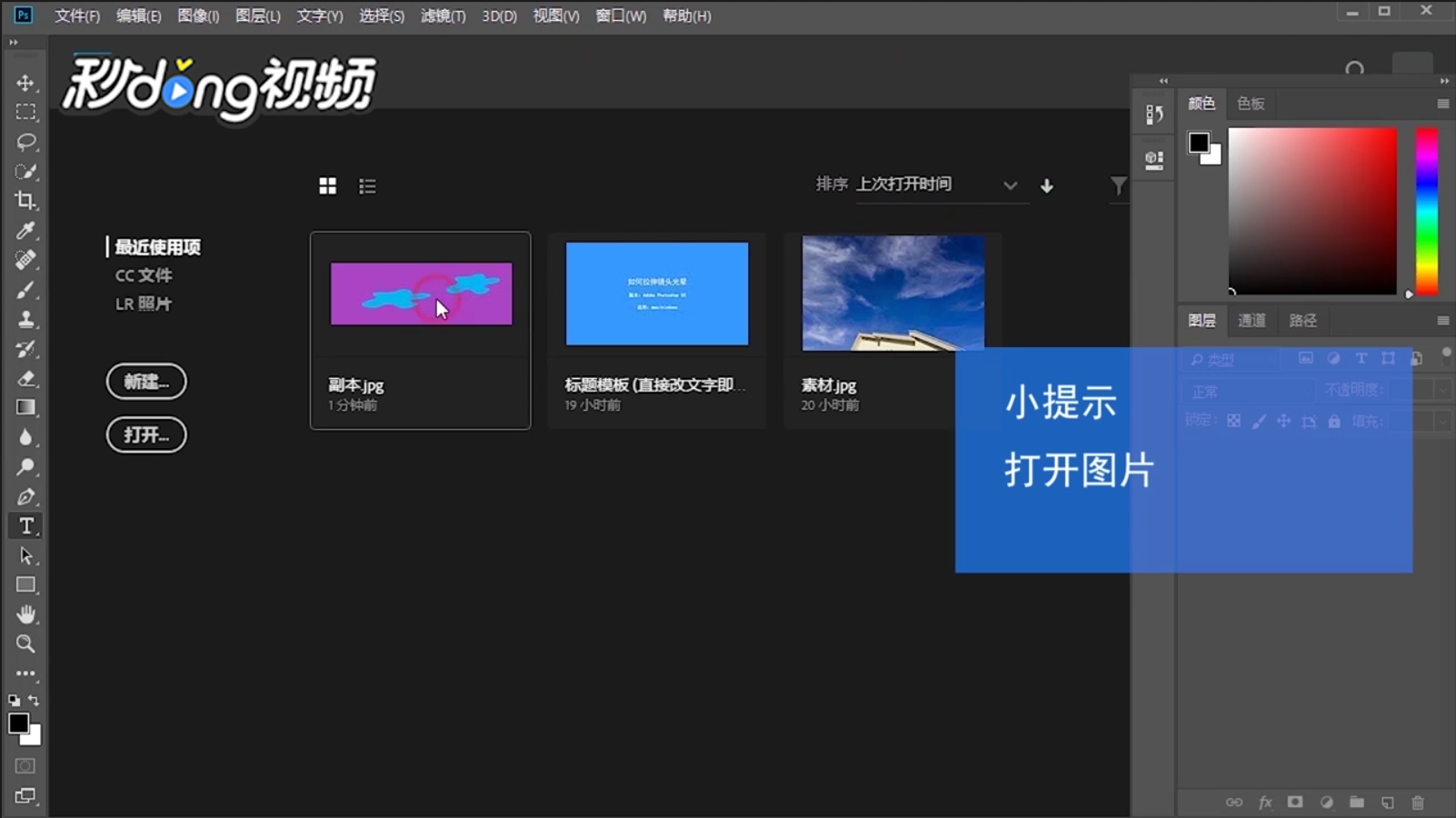1456x818 pixels.
Task: Switch recent files to grid view
Action: (x=328, y=186)
